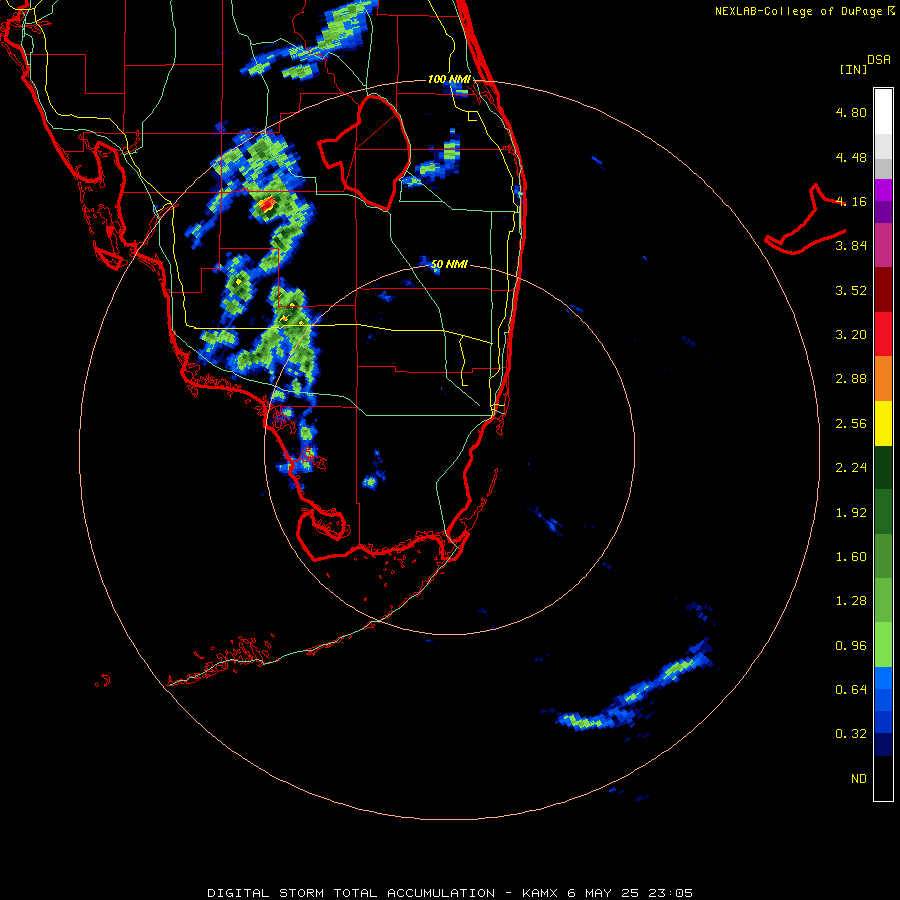
Task: Select the dark red legend swatch
Action: (x=883, y=290)
